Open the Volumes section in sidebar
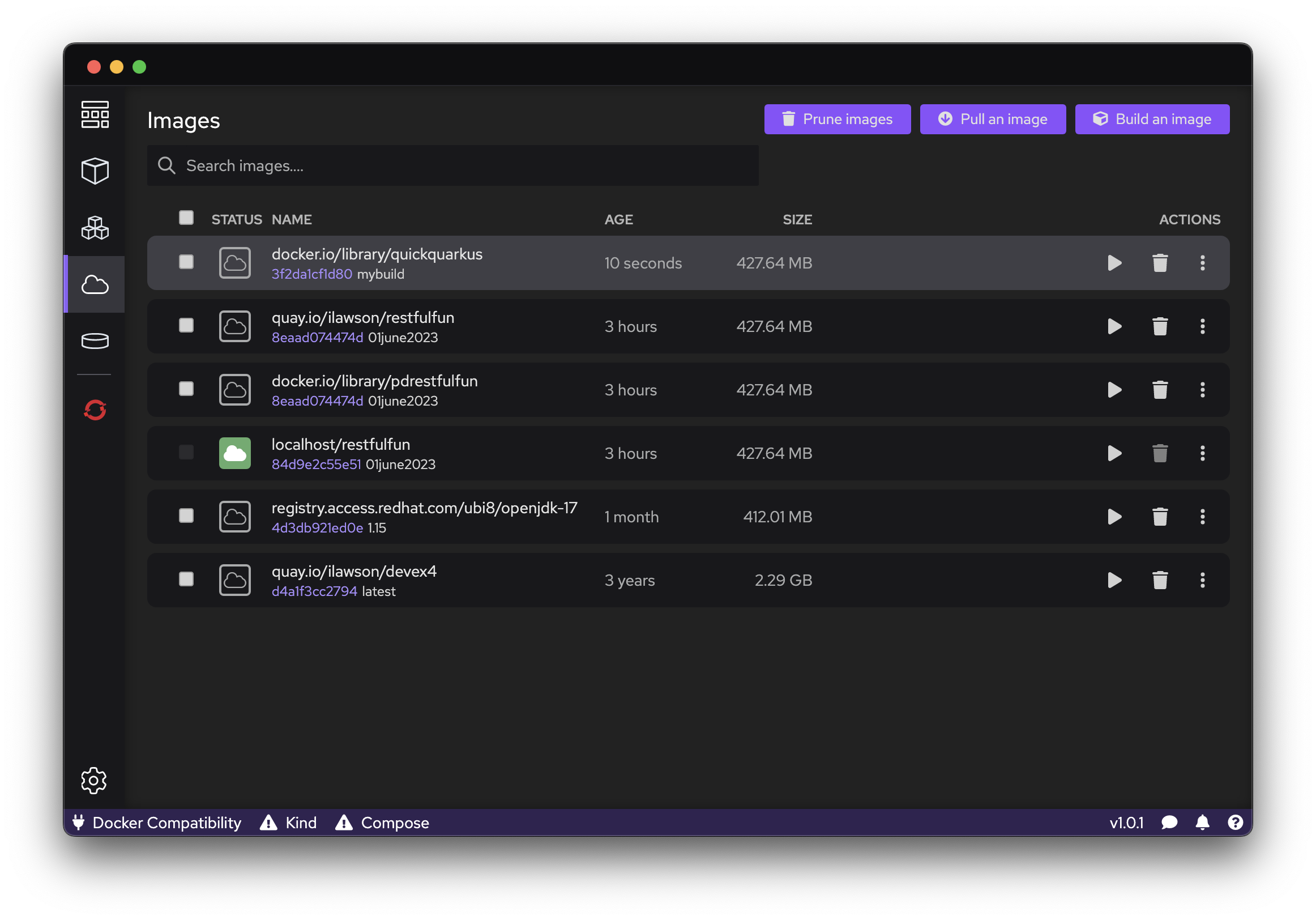This screenshot has width=1316, height=920. tap(95, 341)
